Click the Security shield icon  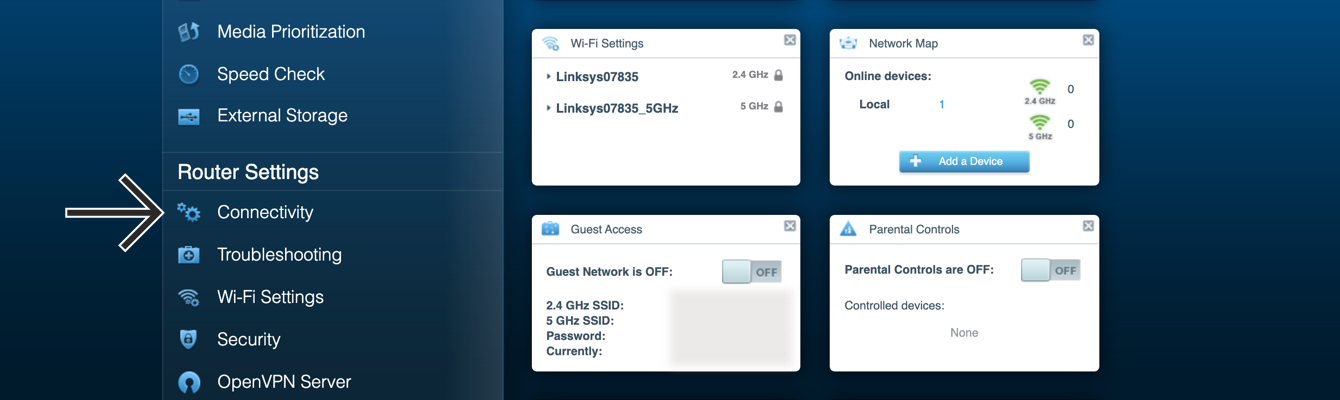pyautogui.click(x=189, y=339)
